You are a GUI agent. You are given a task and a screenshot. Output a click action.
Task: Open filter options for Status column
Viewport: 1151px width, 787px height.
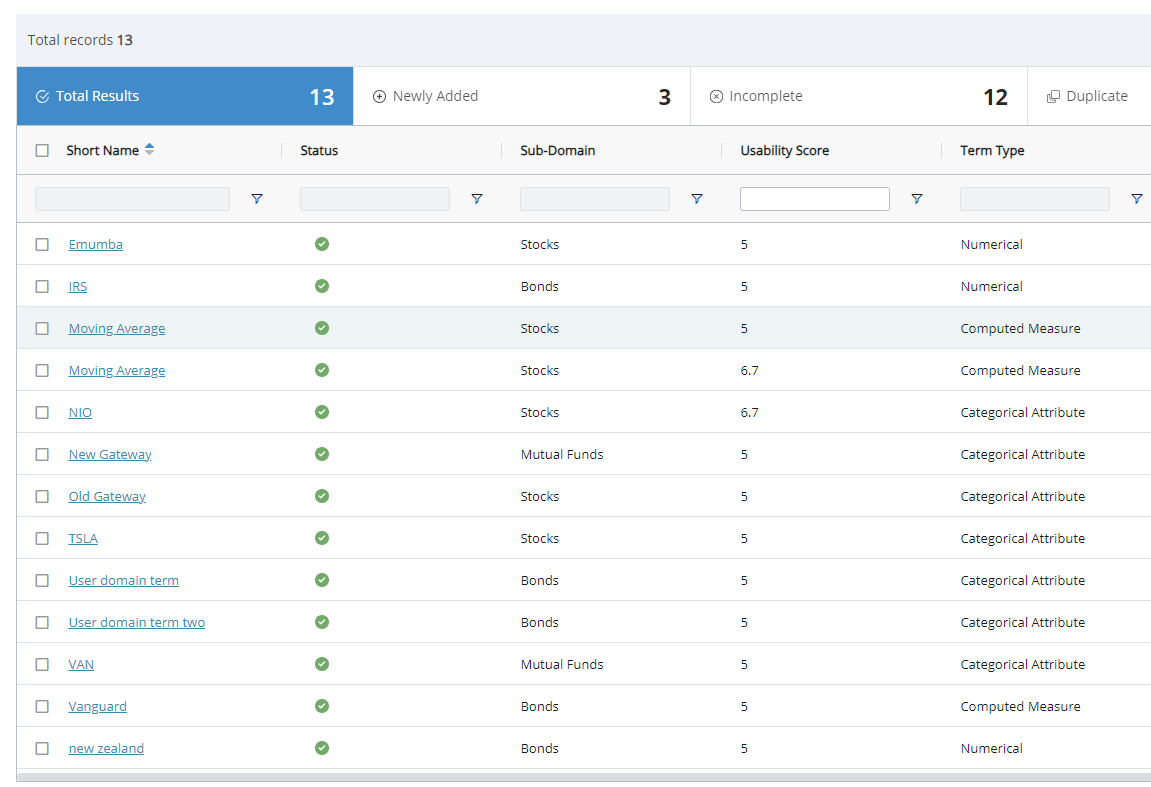[x=477, y=199]
